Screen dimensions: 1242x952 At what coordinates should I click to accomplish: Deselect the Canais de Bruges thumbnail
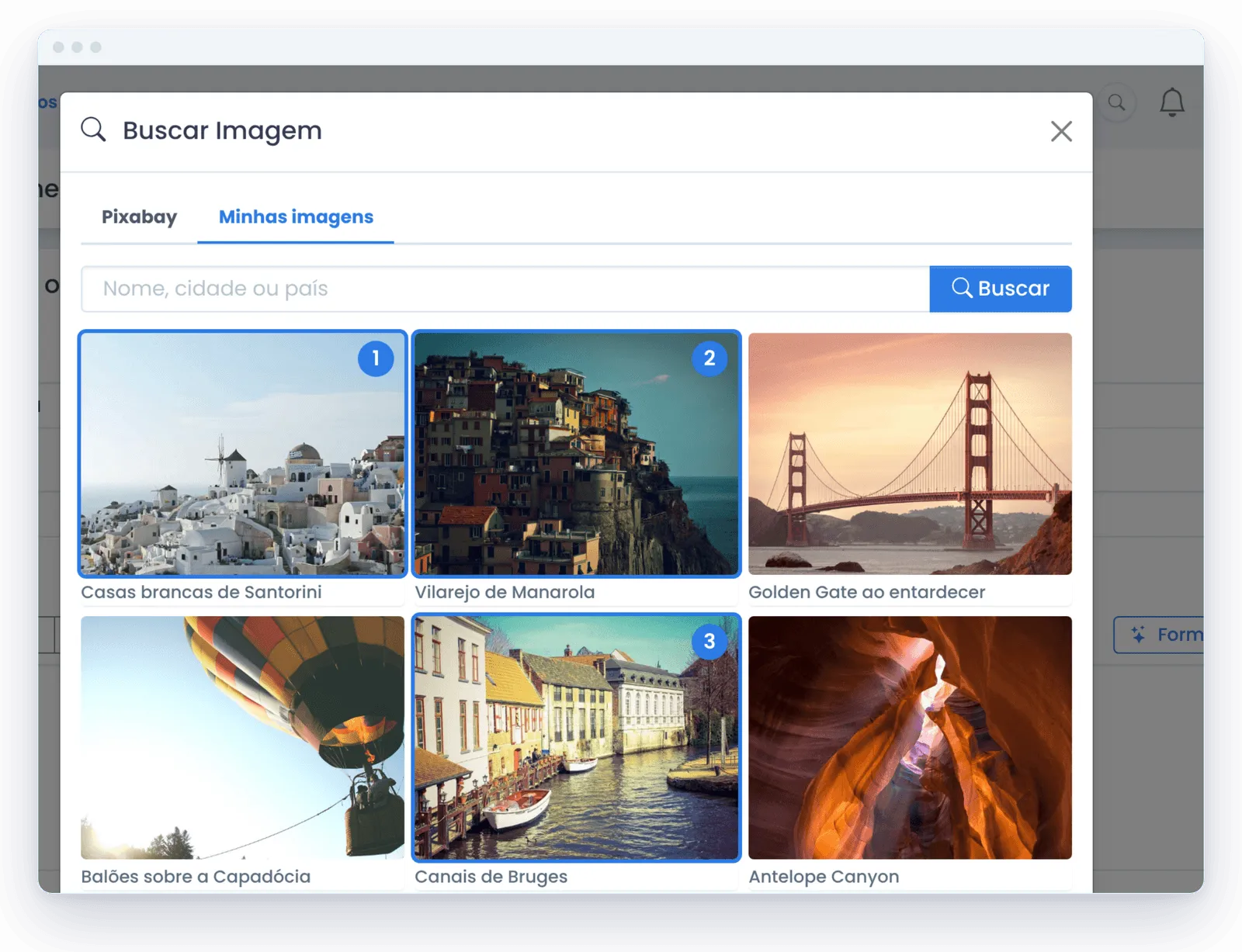click(576, 737)
